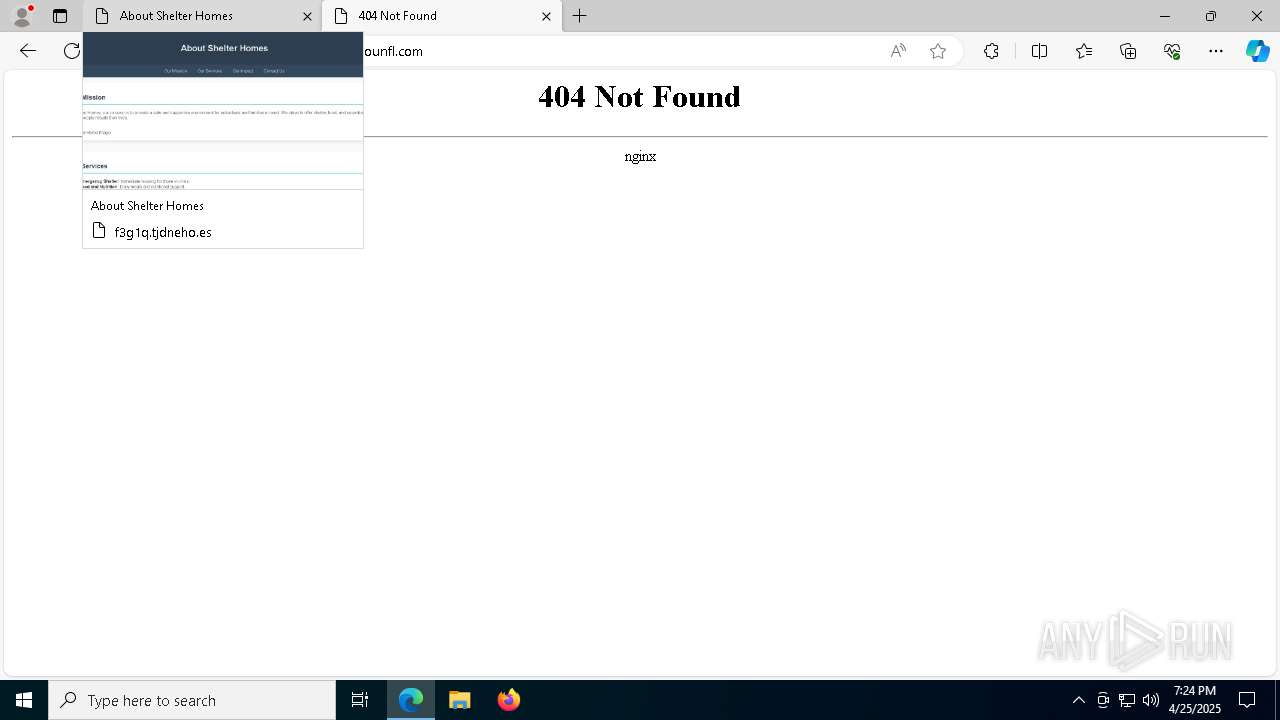The height and width of the screenshot is (720, 1280).
Task: Click the Meet Now tray icon
Action: click(1103, 700)
